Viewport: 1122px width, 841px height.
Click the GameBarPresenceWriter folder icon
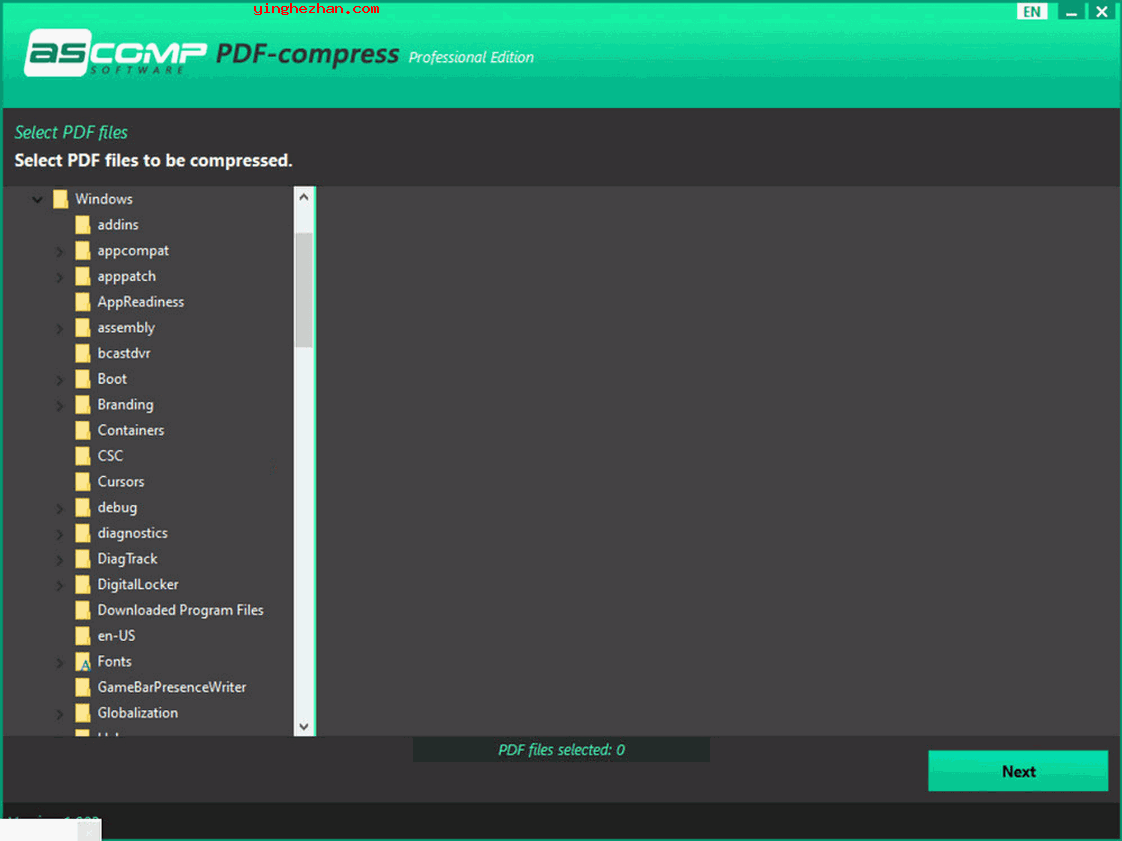point(83,688)
